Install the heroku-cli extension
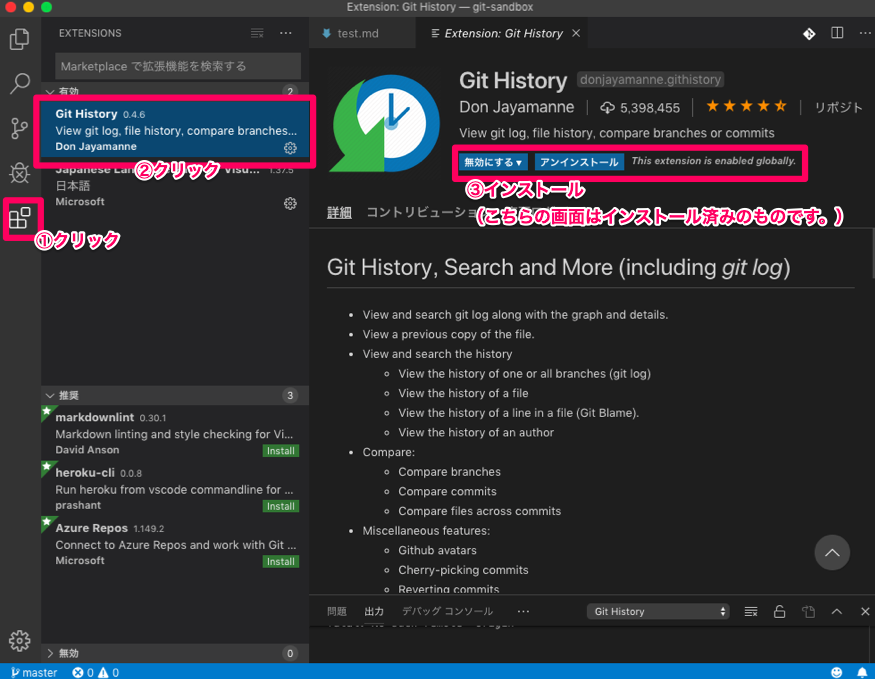This screenshot has height=679, width=875. tap(281, 506)
